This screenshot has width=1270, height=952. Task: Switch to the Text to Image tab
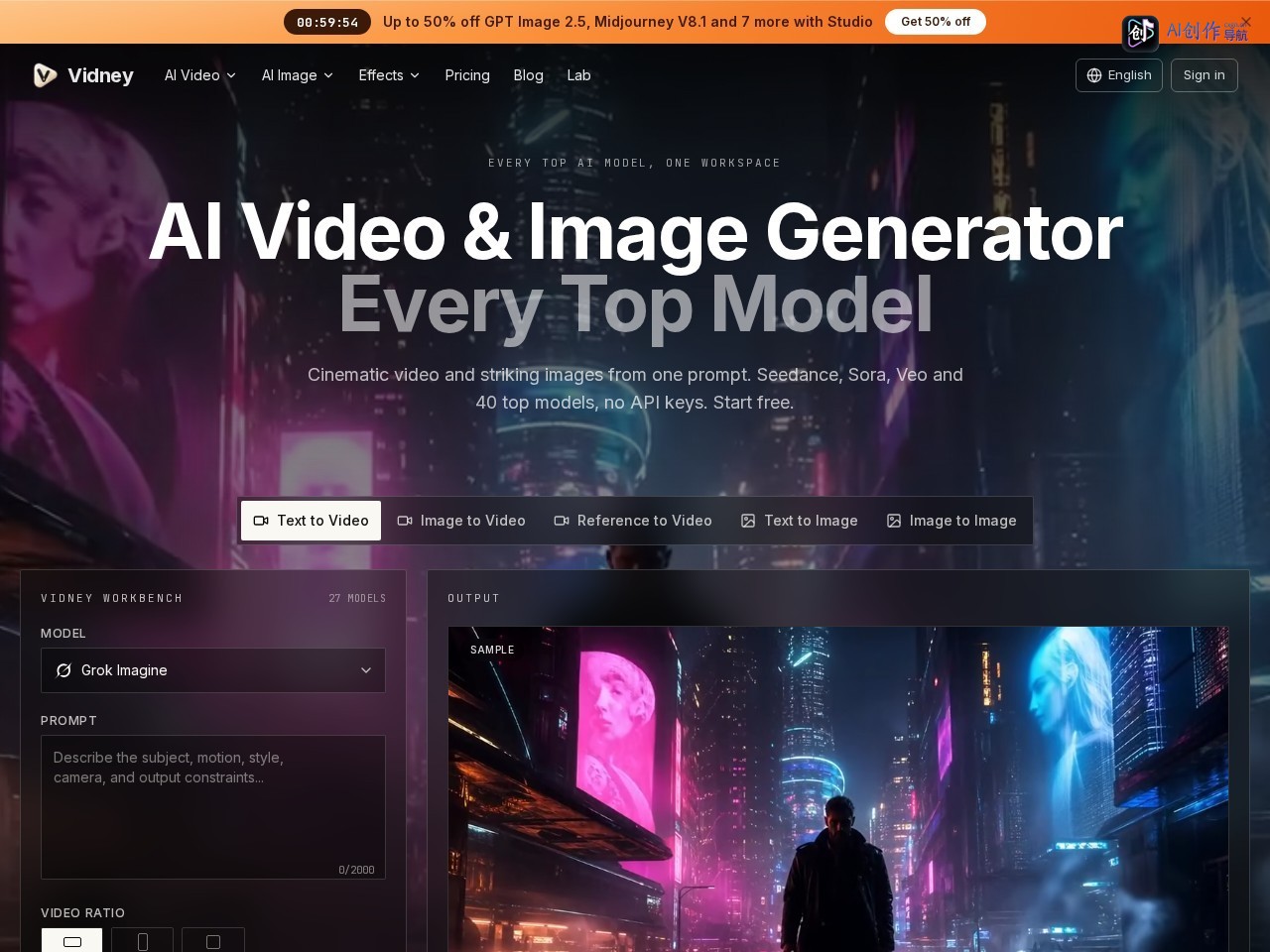[800, 521]
